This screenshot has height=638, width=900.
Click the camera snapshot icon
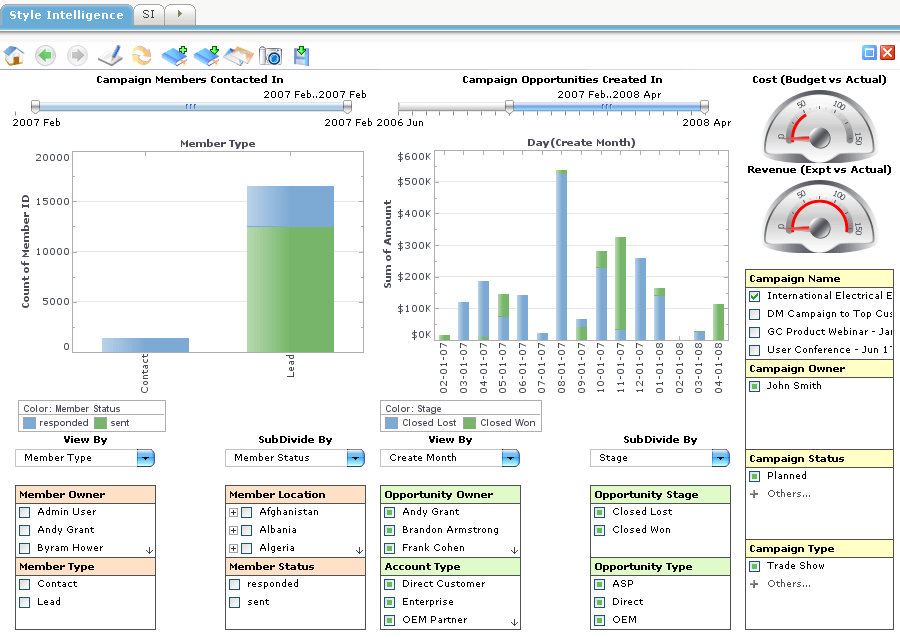[270, 56]
